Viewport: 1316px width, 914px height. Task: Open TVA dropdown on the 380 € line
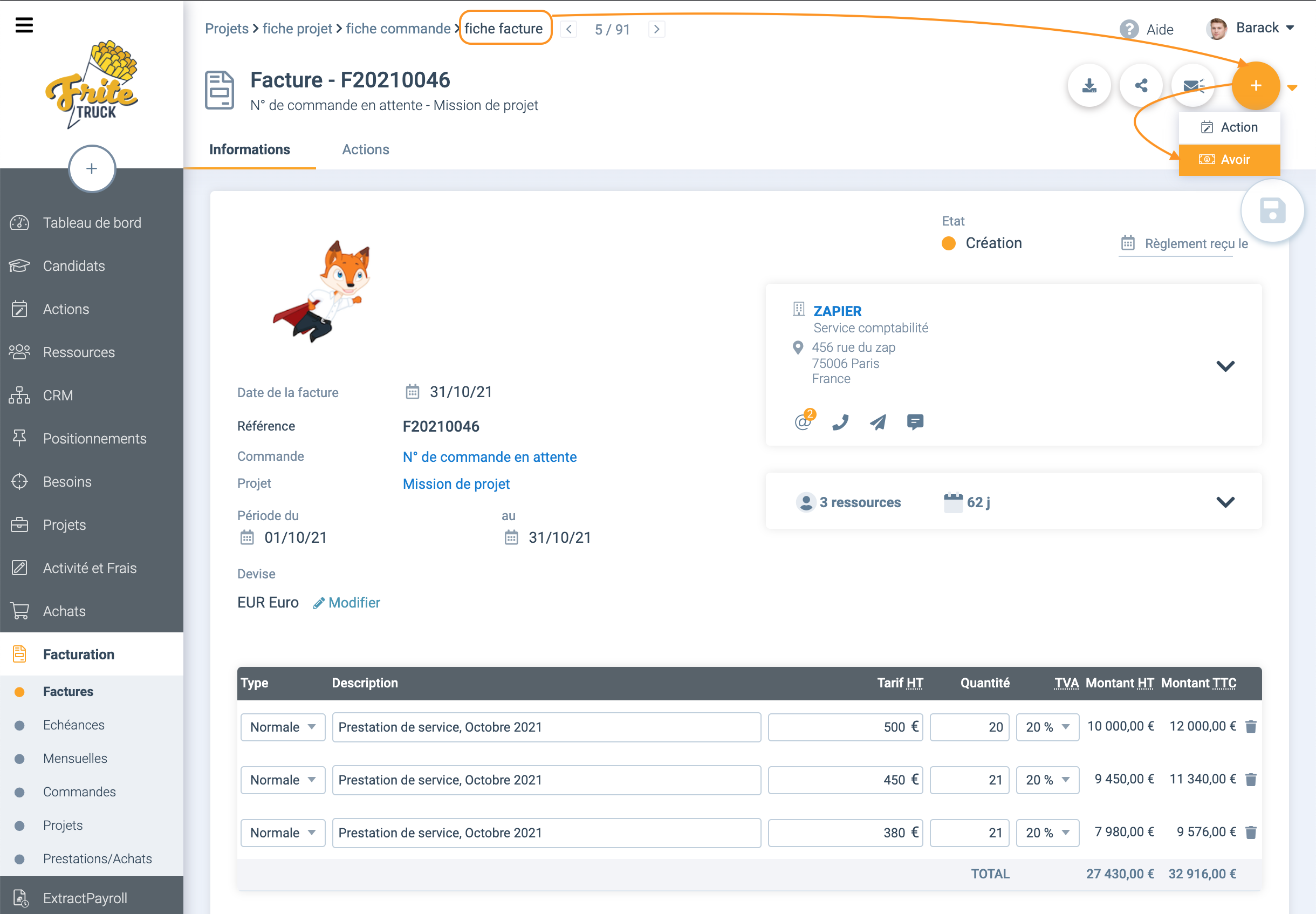click(x=1047, y=833)
